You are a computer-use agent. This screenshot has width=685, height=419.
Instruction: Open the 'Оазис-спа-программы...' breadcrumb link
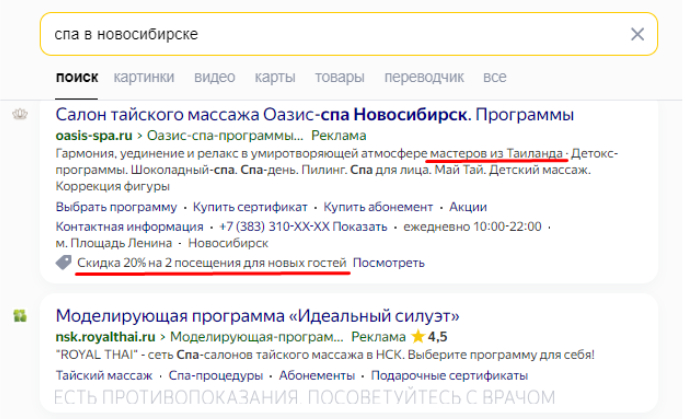(225, 135)
